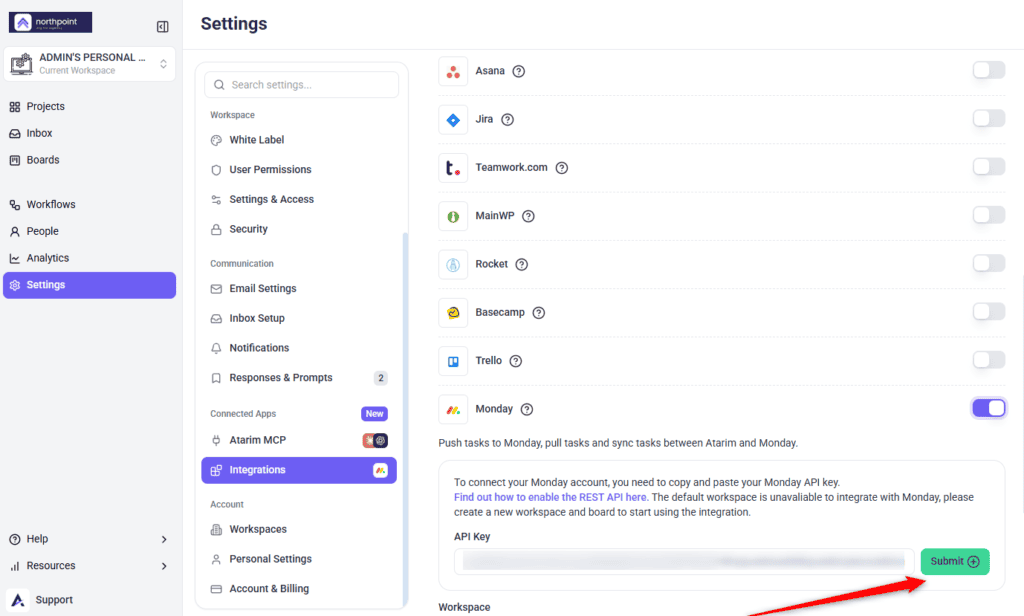Show help for MainWP integration

528,216
